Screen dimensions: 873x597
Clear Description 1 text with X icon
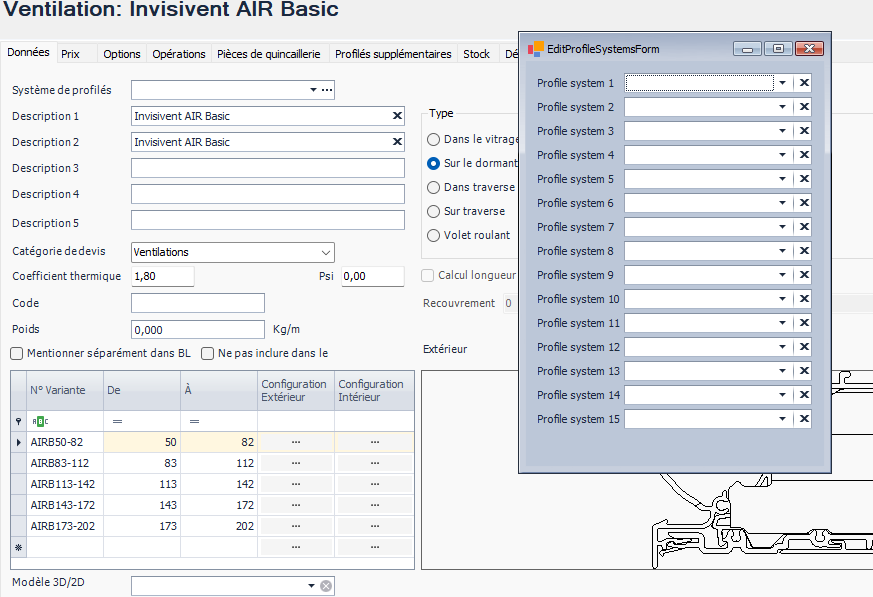click(397, 116)
